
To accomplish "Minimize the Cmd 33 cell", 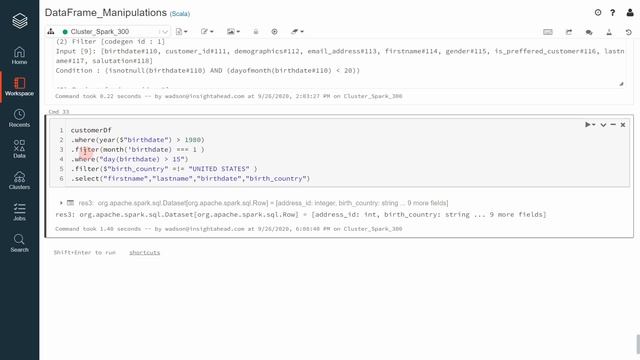I will tap(613, 124).
